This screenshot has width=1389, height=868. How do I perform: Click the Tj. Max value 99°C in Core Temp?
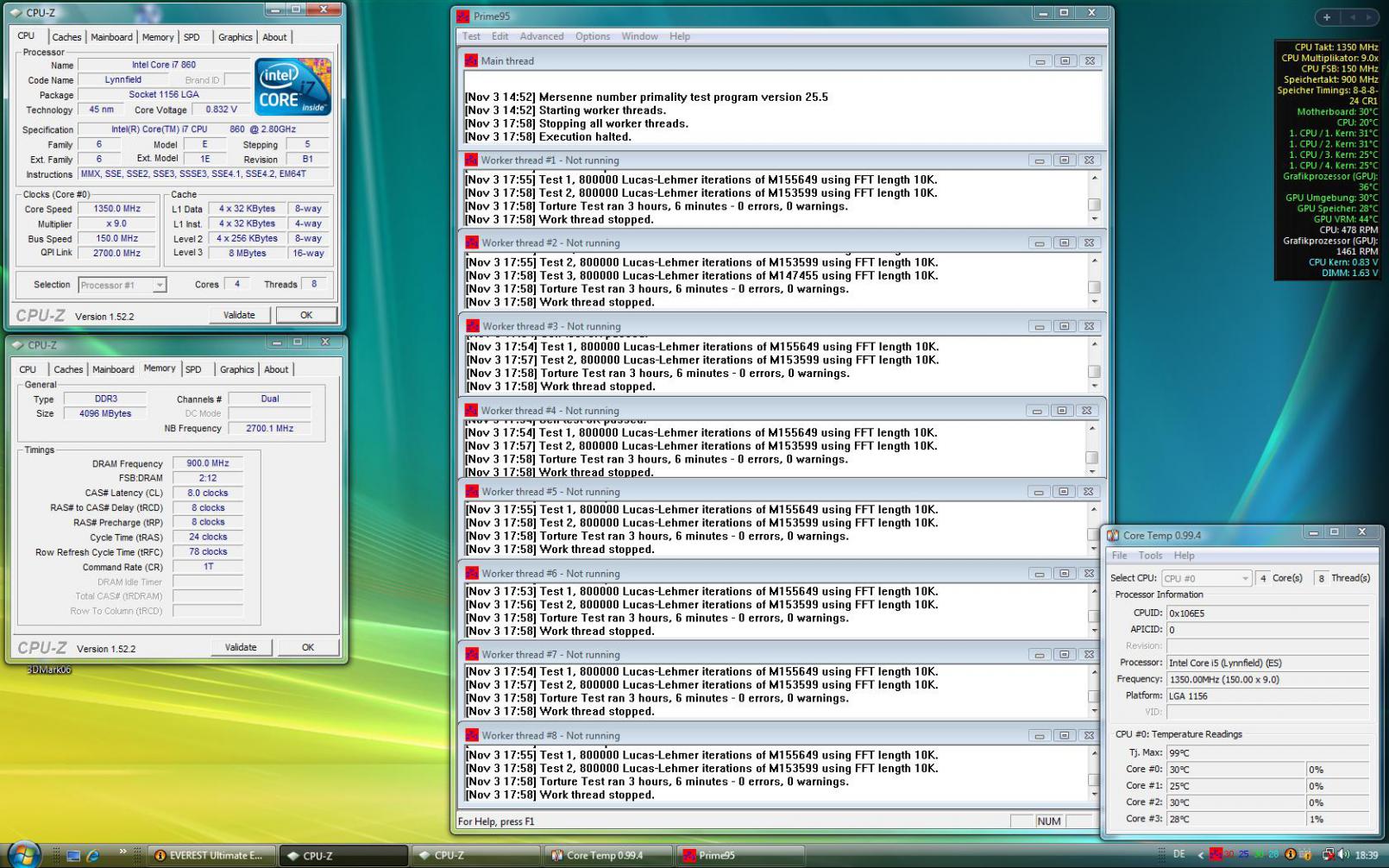(1268, 752)
